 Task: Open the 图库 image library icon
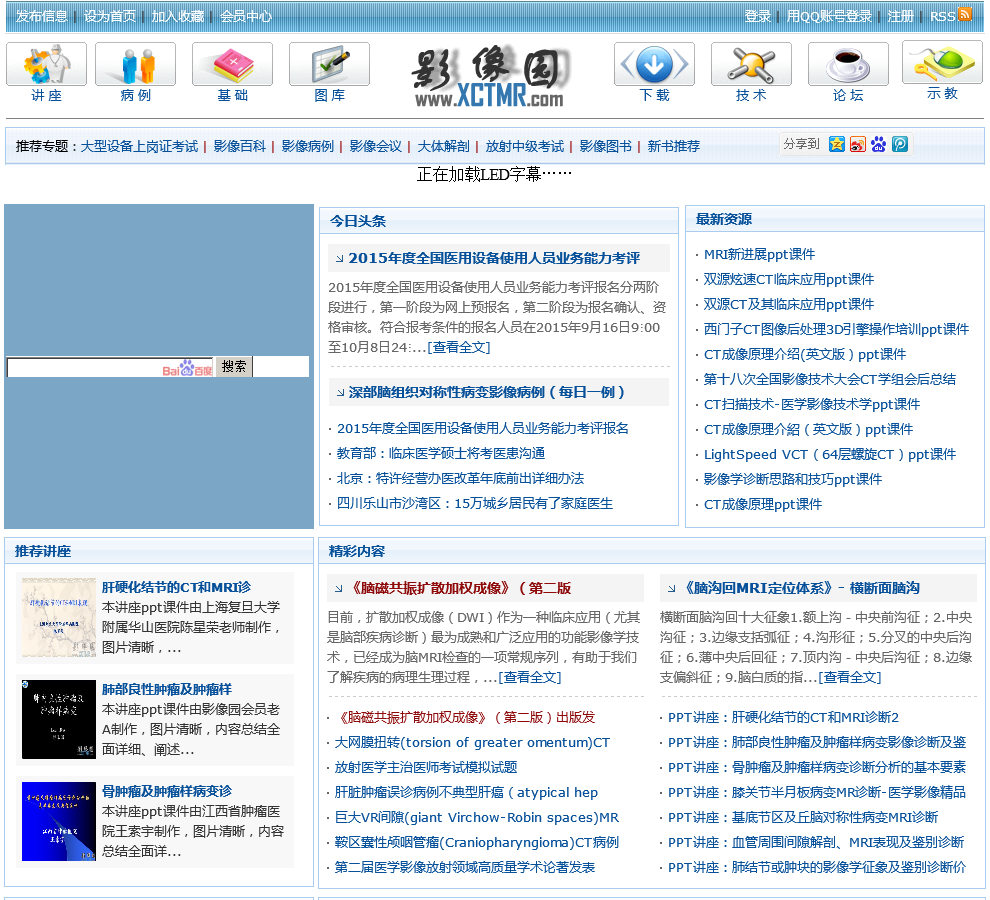330,64
